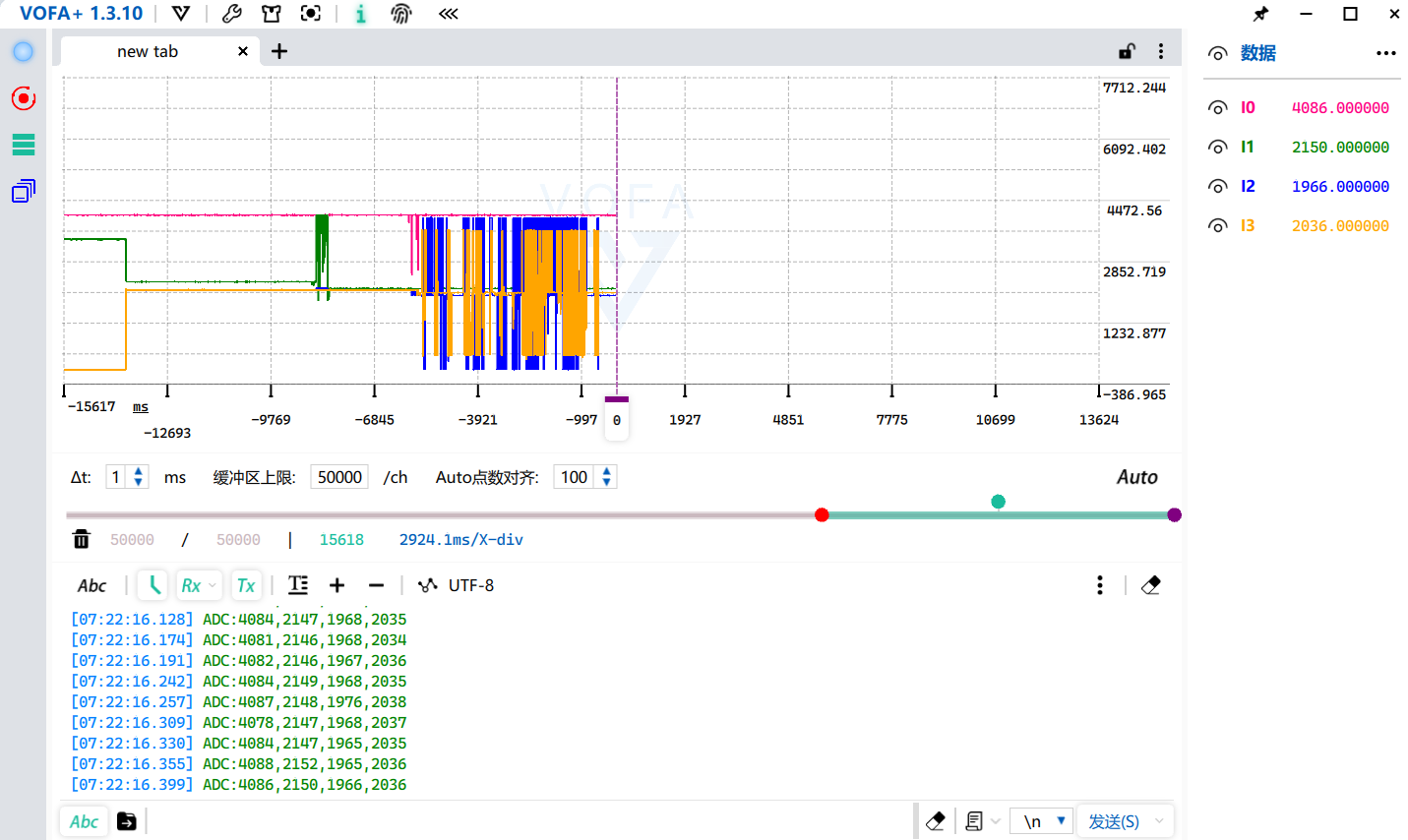Screen dimensions: 1408x840
Task: Click the purple slider end handle
Action: coord(1174,514)
